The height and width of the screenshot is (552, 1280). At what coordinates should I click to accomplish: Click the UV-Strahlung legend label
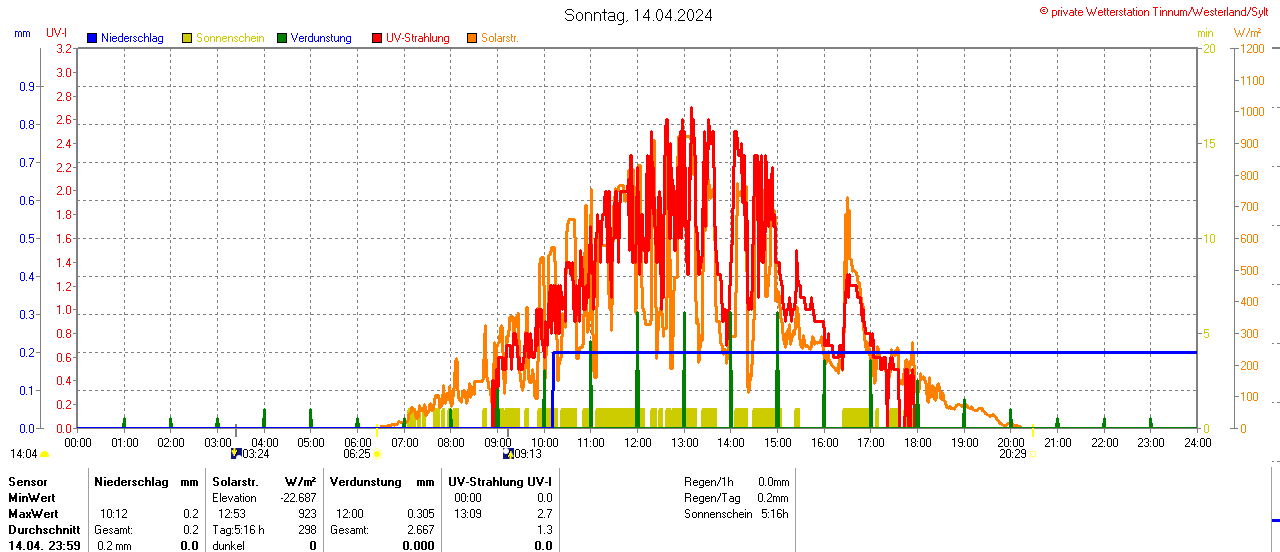[418, 38]
